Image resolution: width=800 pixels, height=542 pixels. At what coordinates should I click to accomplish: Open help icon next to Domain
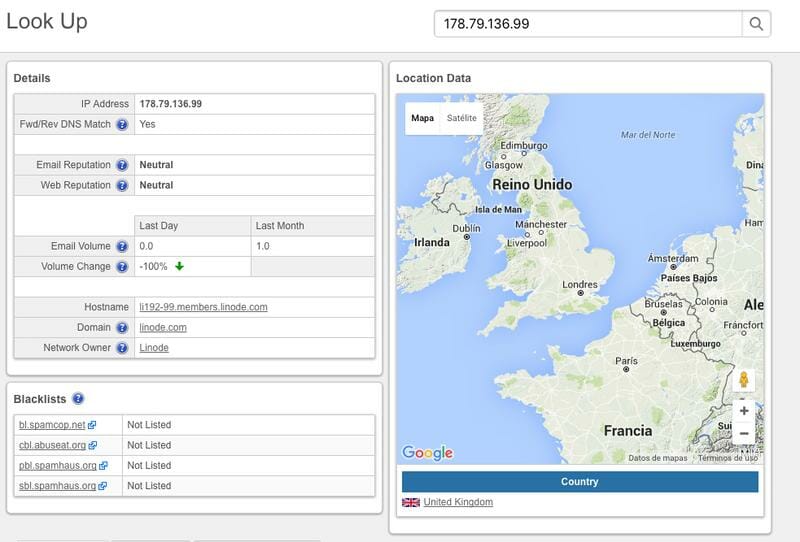(x=122, y=328)
